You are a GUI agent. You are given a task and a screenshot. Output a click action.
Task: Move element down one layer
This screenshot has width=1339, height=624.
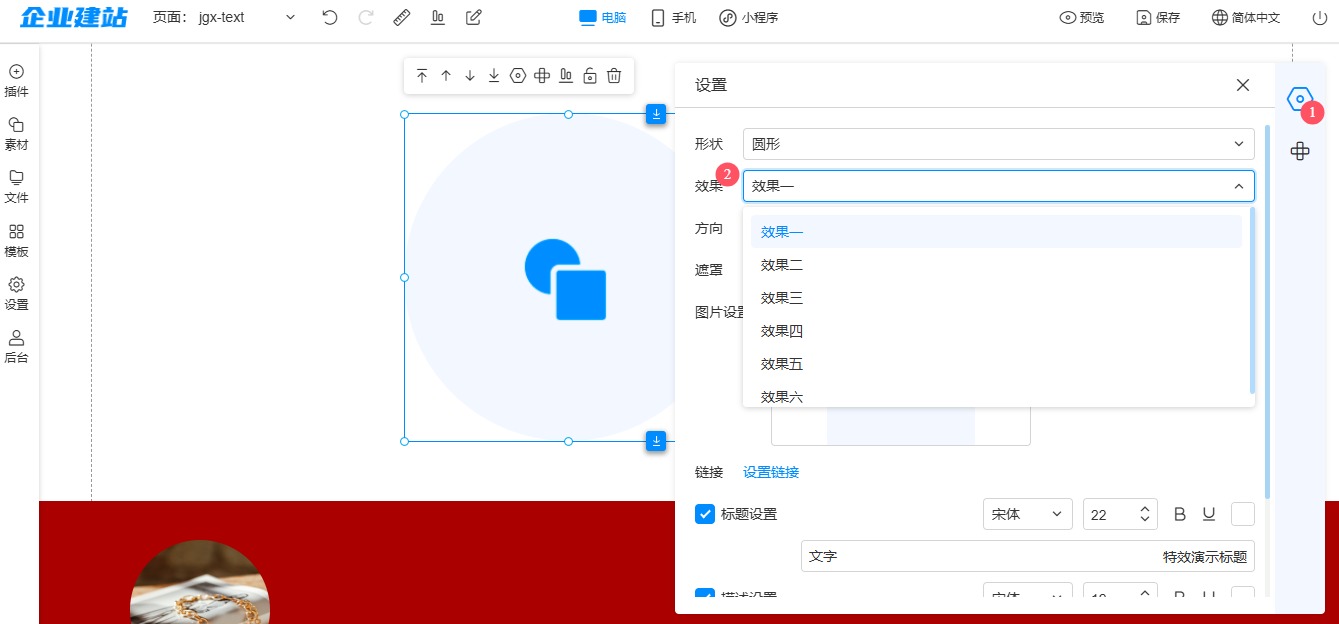coord(470,76)
